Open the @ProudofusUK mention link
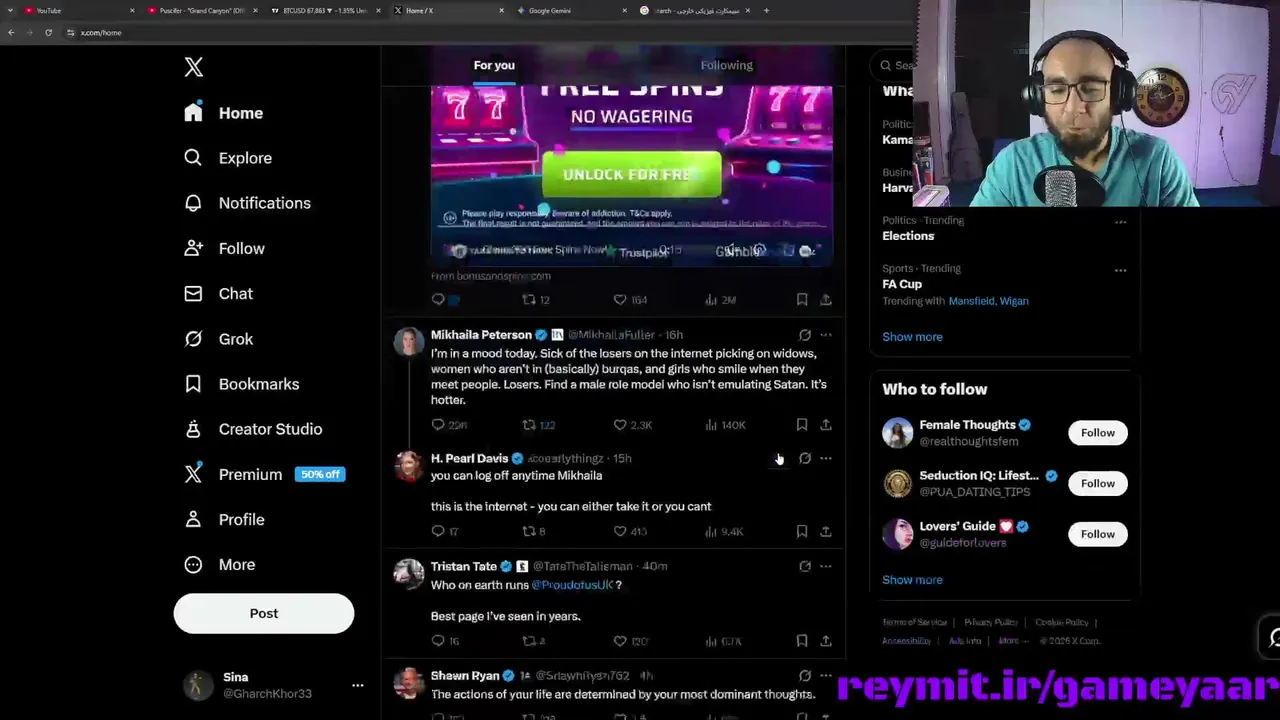 tap(572, 585)
